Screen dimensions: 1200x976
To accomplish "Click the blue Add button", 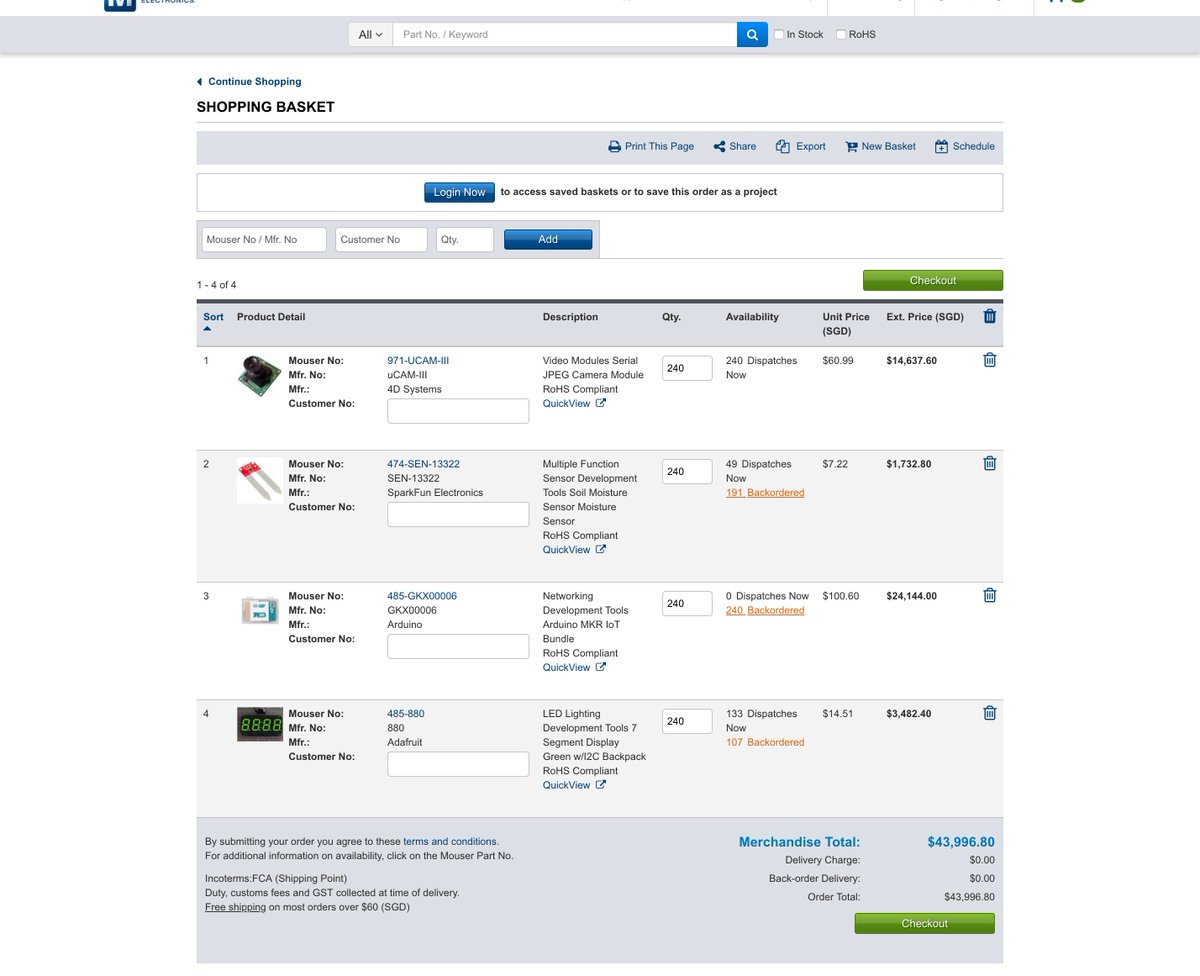I will click(x=548, y=240).
